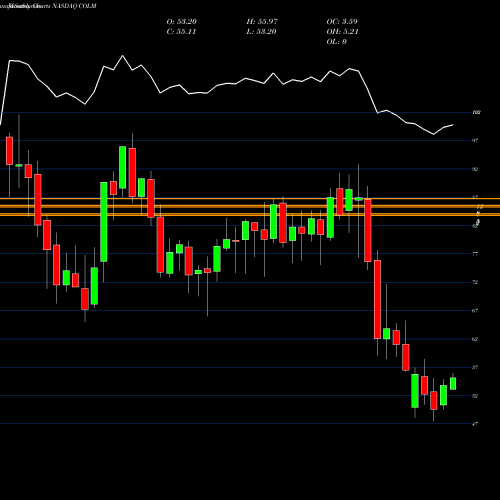Click the OL: 0 reading
Image resolution: width=500 pixels, height=500 pixels.
337,41
